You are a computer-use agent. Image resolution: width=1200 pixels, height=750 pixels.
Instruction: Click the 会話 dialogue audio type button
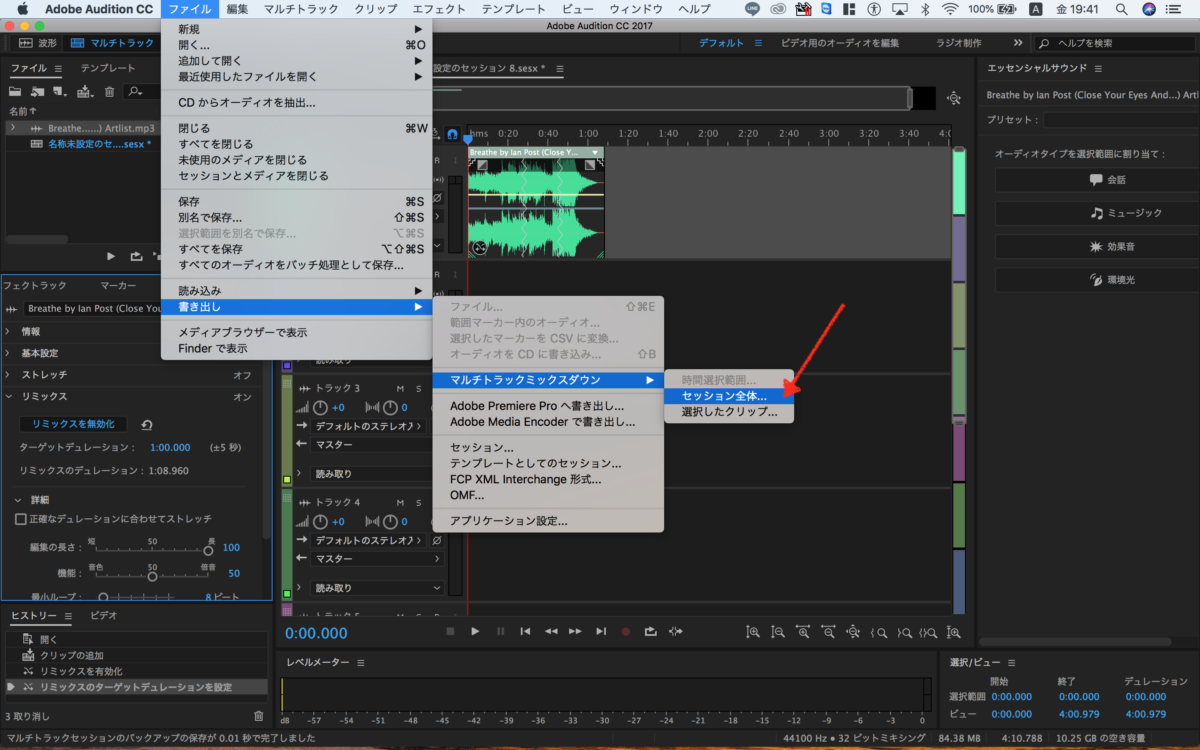(1097, 180)
